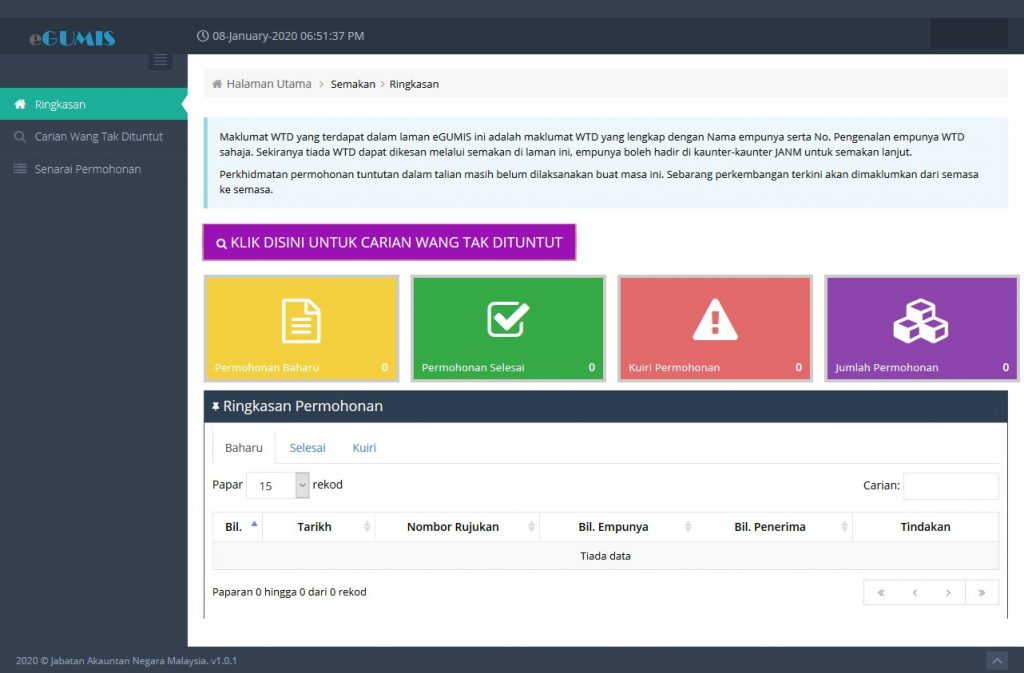Open the Jumlah Permohonan cubes tile

(x=921, y=328)
